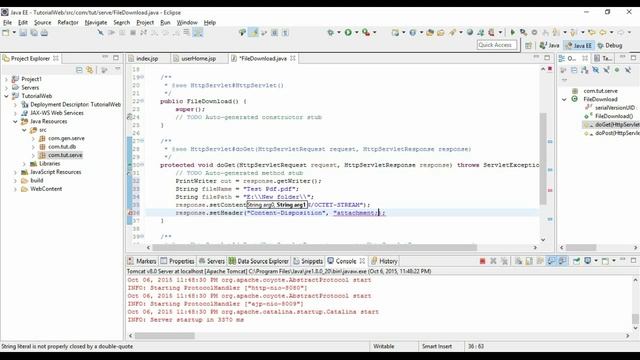
Task: Expand the WebContent folder
Action: click(x=15, y=189)
